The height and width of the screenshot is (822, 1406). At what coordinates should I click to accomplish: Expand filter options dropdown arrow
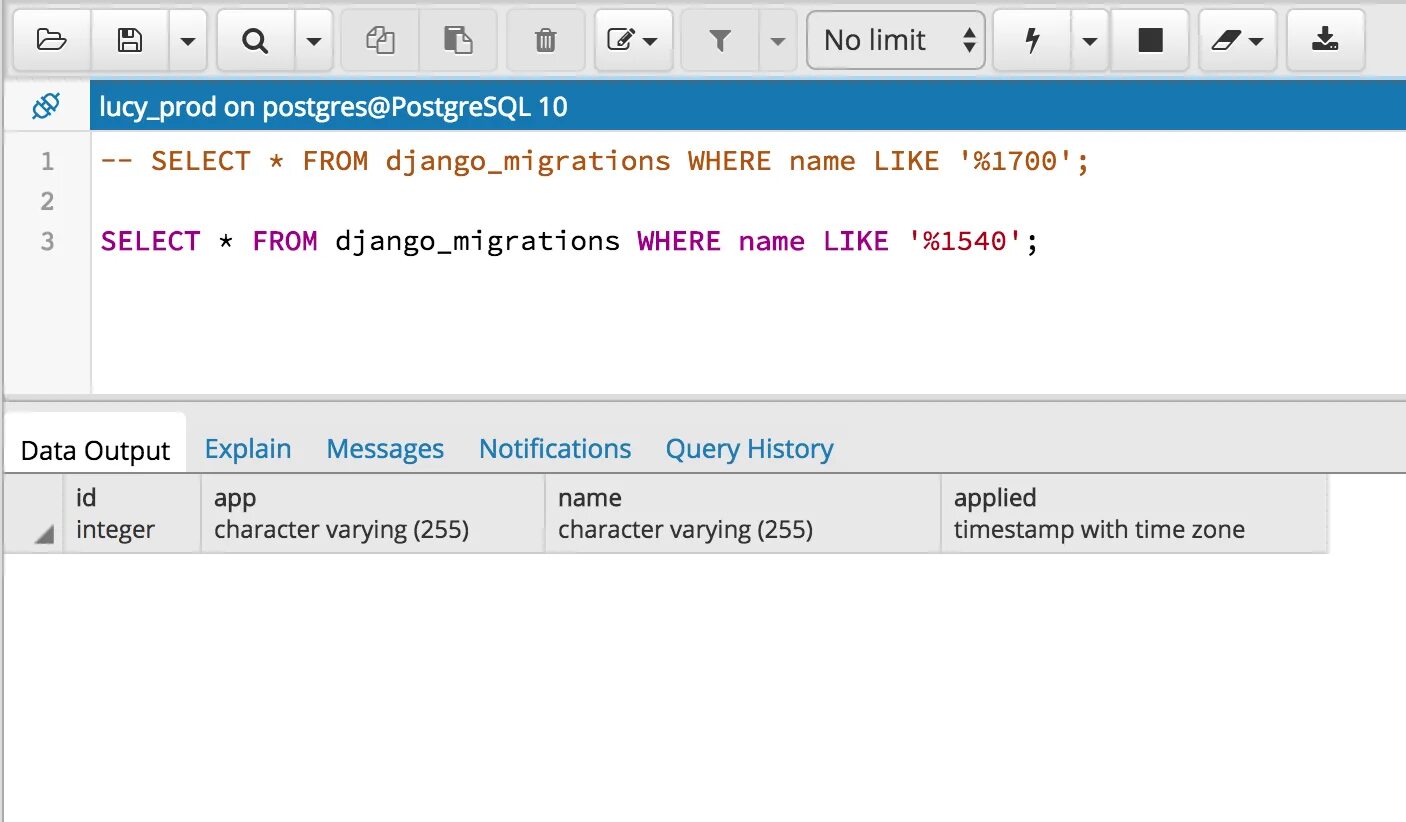tap(778, 40)
